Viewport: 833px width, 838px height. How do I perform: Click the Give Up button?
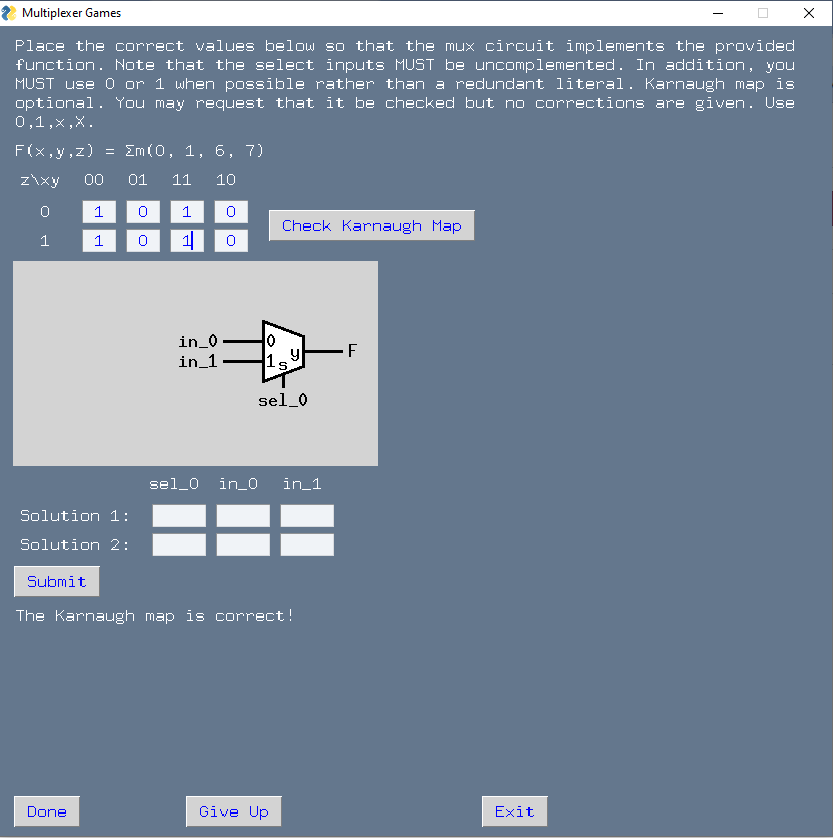coord(233,811)
